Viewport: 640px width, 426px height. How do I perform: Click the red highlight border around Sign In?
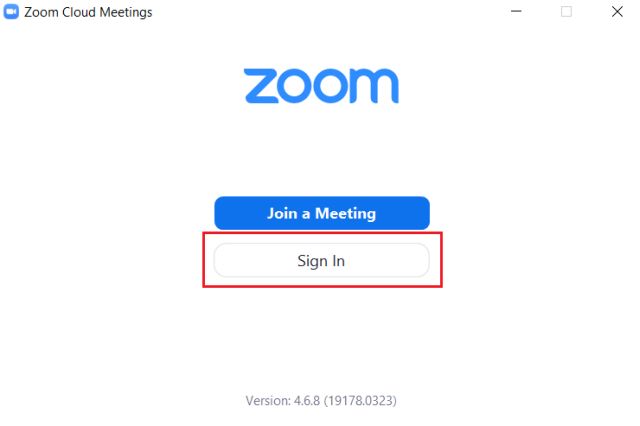click(x=322, y=233)
